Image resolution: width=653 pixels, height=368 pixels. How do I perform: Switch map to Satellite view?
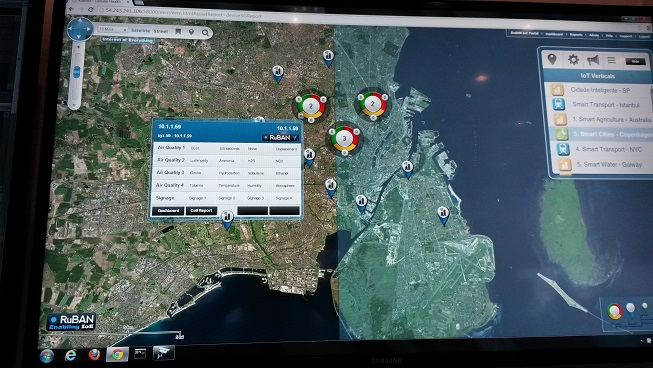tap(140, 31)
